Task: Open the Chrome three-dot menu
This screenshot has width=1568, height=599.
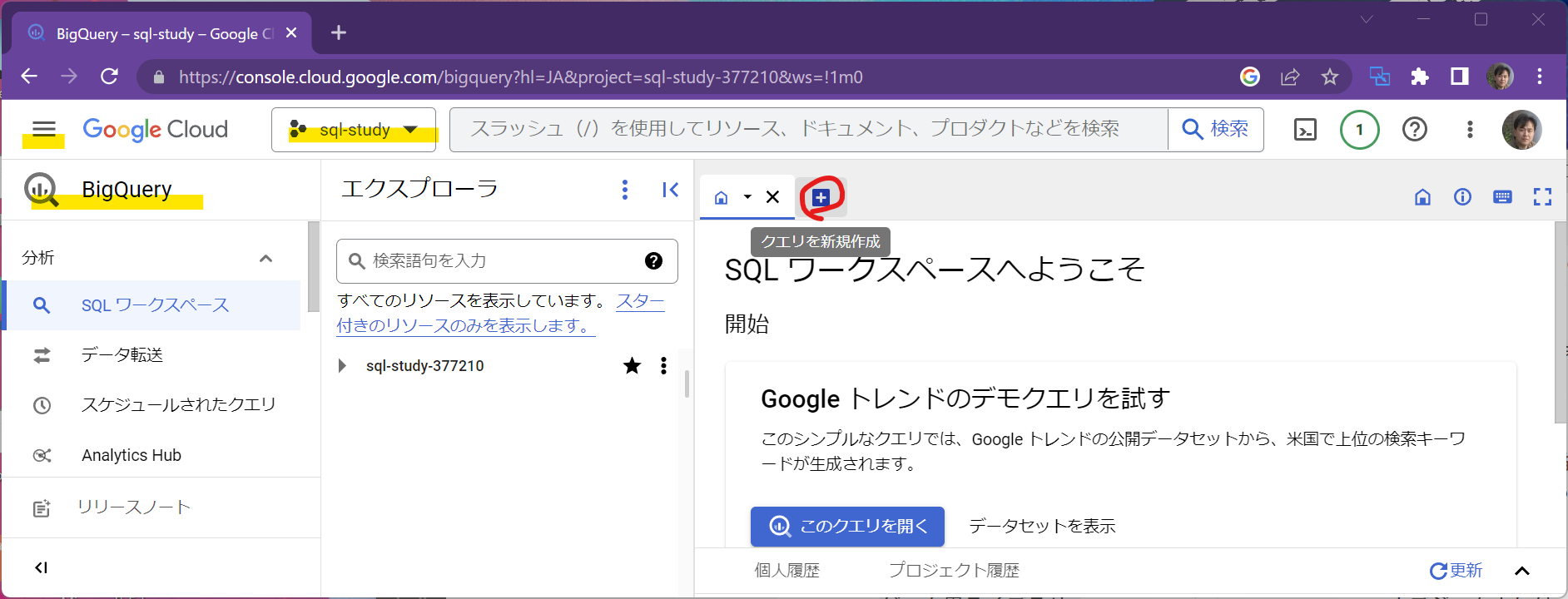Action: 1540,77
